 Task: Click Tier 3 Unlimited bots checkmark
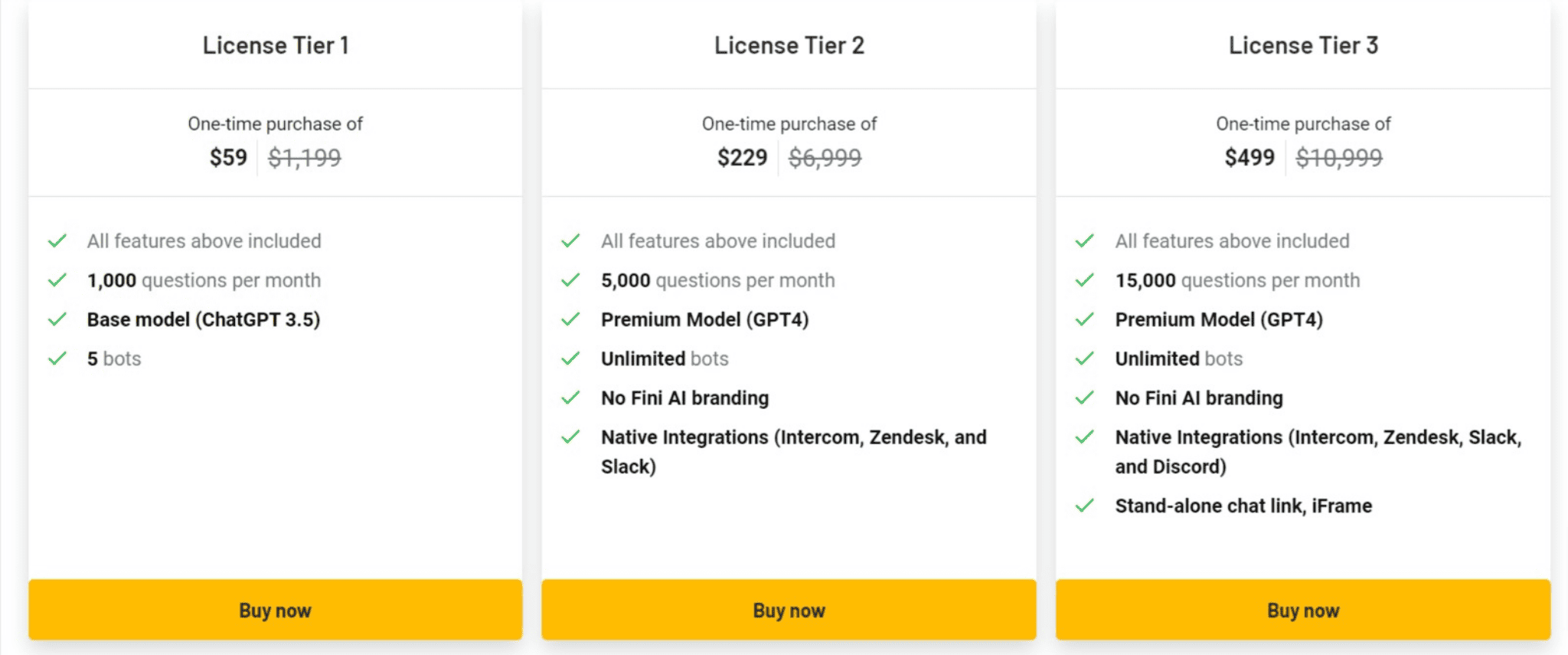tap(1084, 359)
